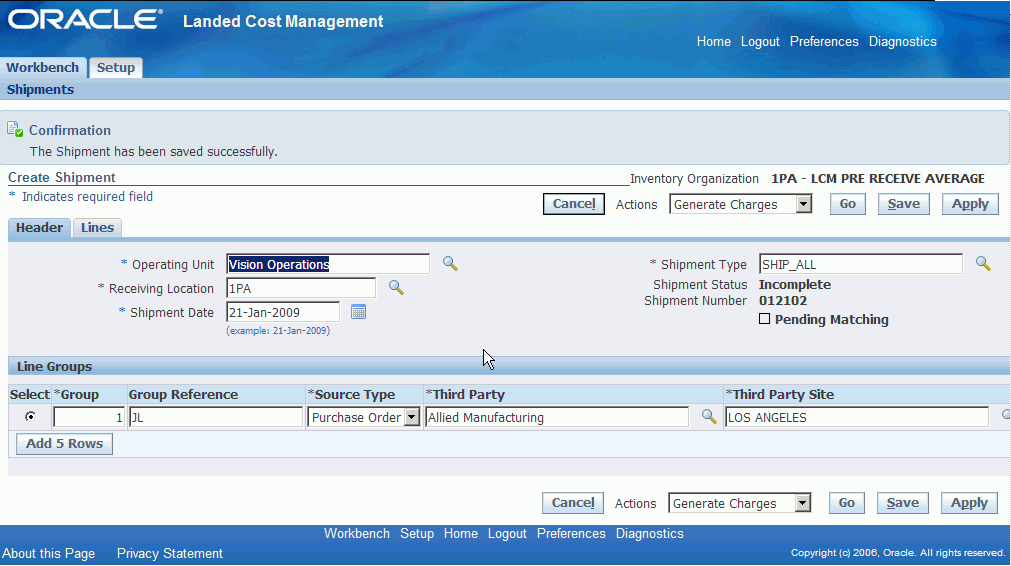Viewport: 1011px width, 566px height.
Task: Click the Add 5 Rows button
Action: point(64,444)
